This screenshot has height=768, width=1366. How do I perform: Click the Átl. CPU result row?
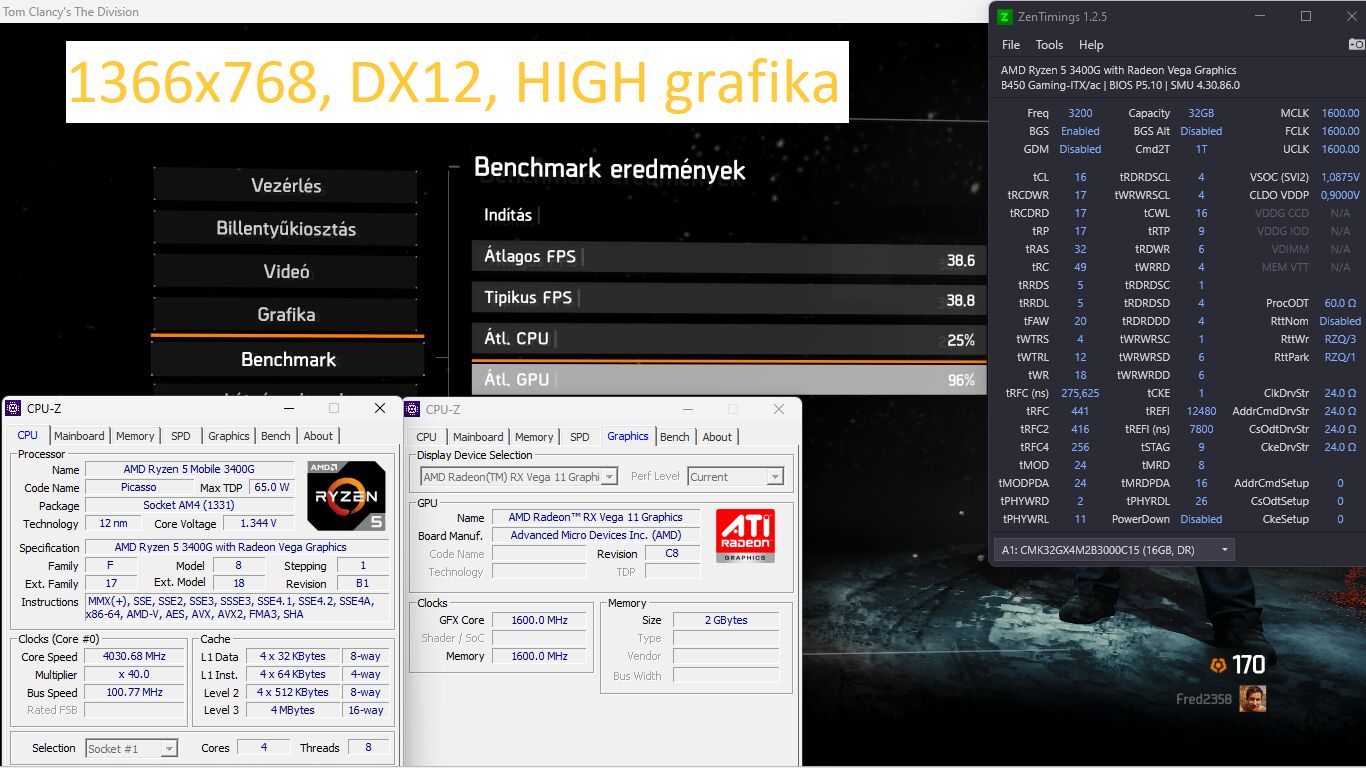click(x=730, y=339)
